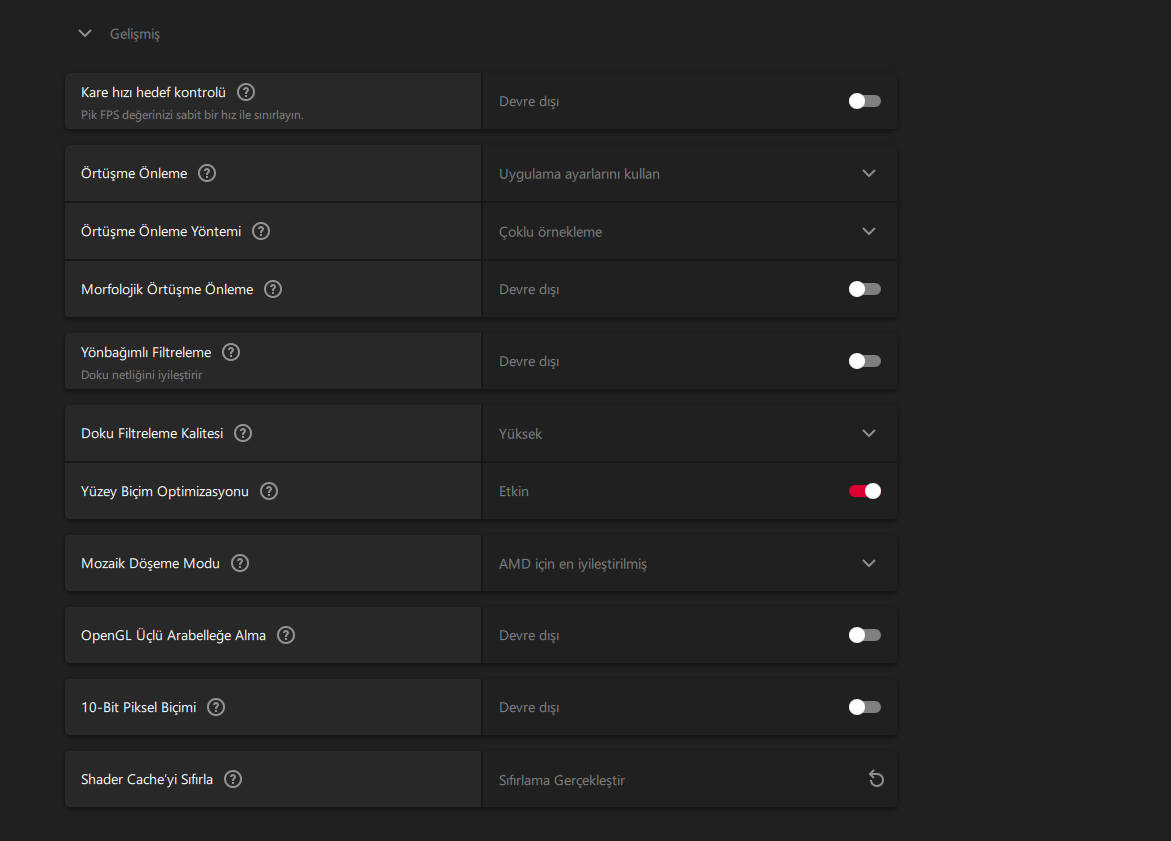The height and width of the screenshot is (841, 1171).
Task: Open Doku Filtreleme Kalitesi dropdown
Action: [868, 433]
